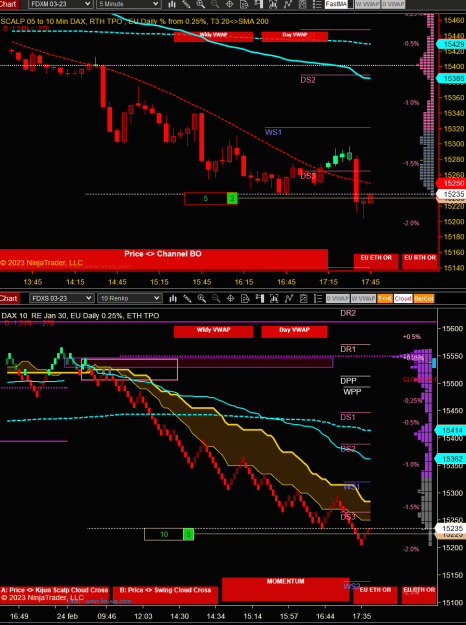Click the DPP pivot label

tap(348, 381)
